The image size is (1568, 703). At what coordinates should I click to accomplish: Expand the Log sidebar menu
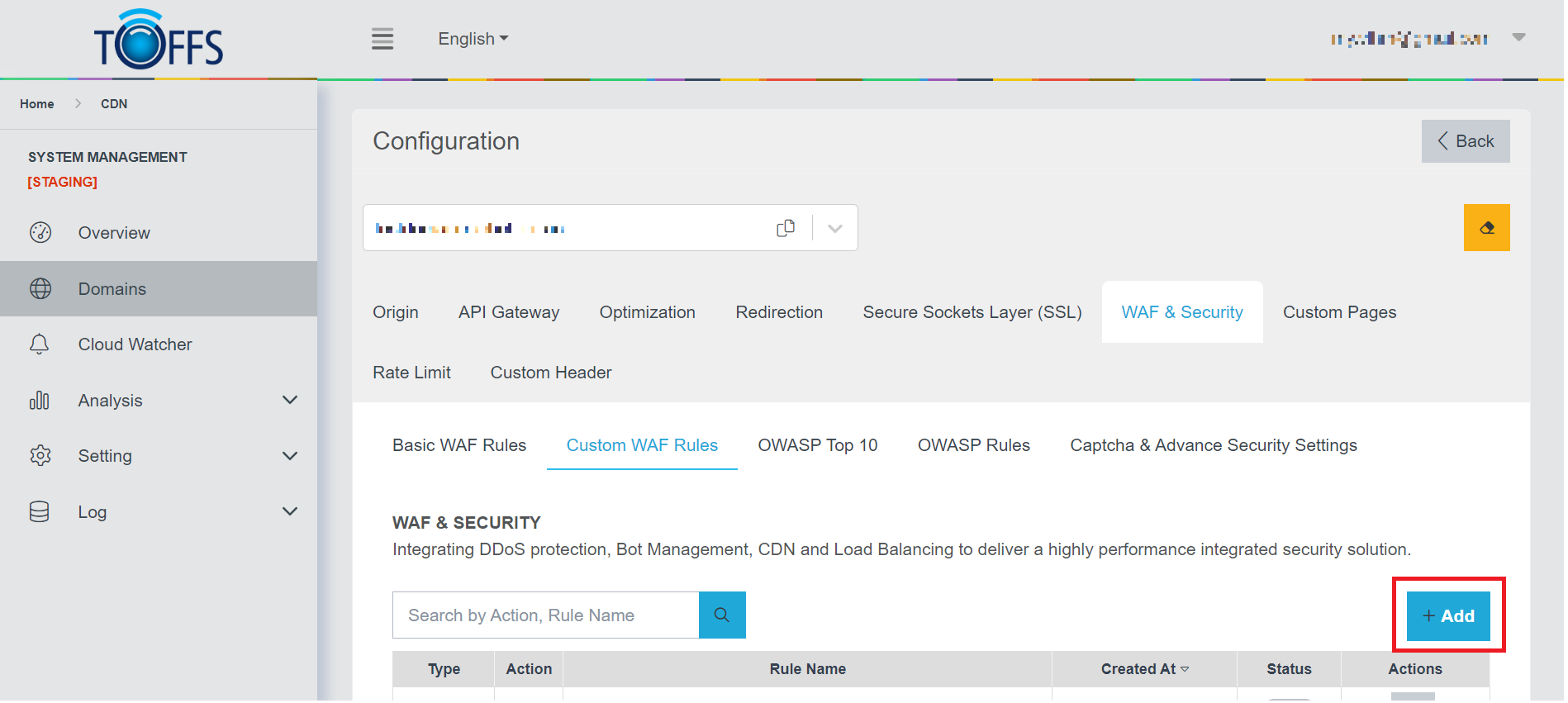pos(289,511)
